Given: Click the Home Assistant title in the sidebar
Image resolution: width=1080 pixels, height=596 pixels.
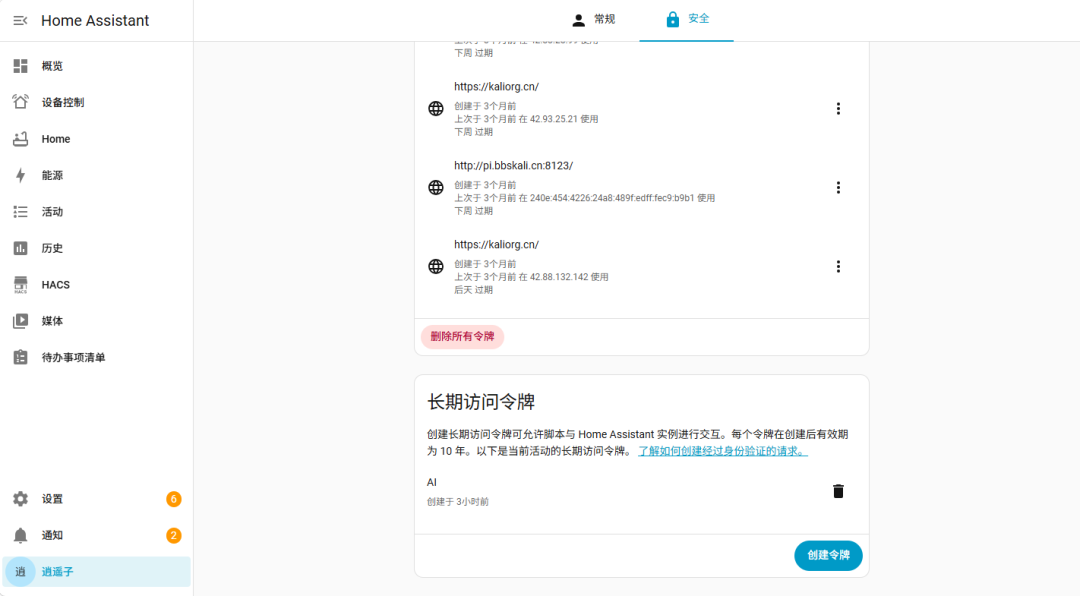Looking at the screenshot, I should [x=95, y=21].
